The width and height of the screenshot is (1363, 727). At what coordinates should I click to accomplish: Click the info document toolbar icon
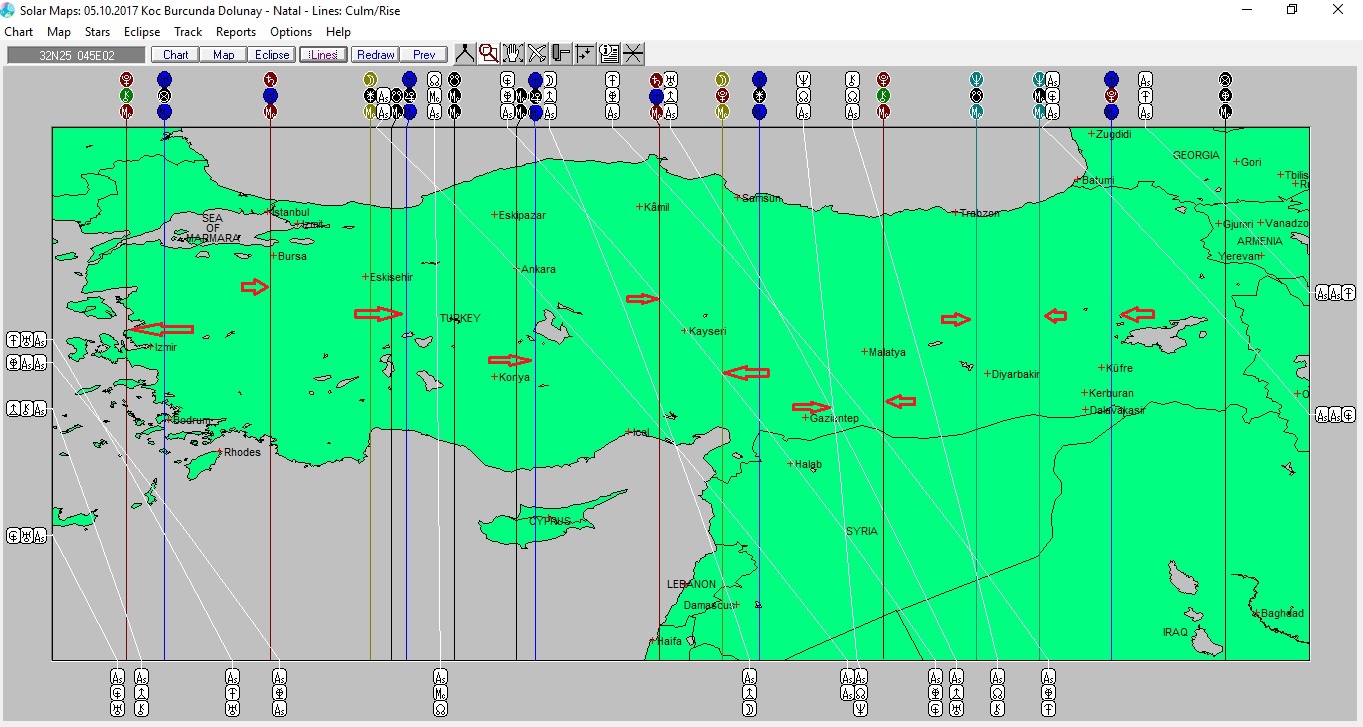(x=609, y=54)
